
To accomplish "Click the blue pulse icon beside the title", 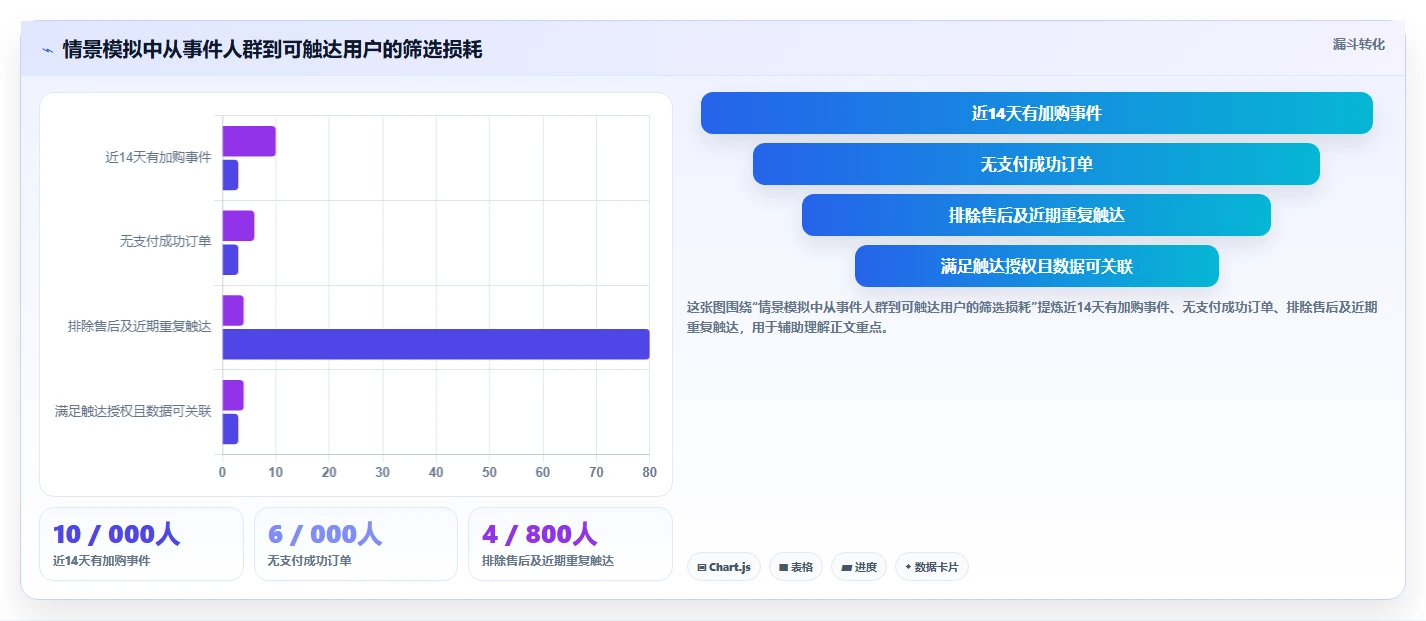I will pyautogui.click(x=47, y=49).
